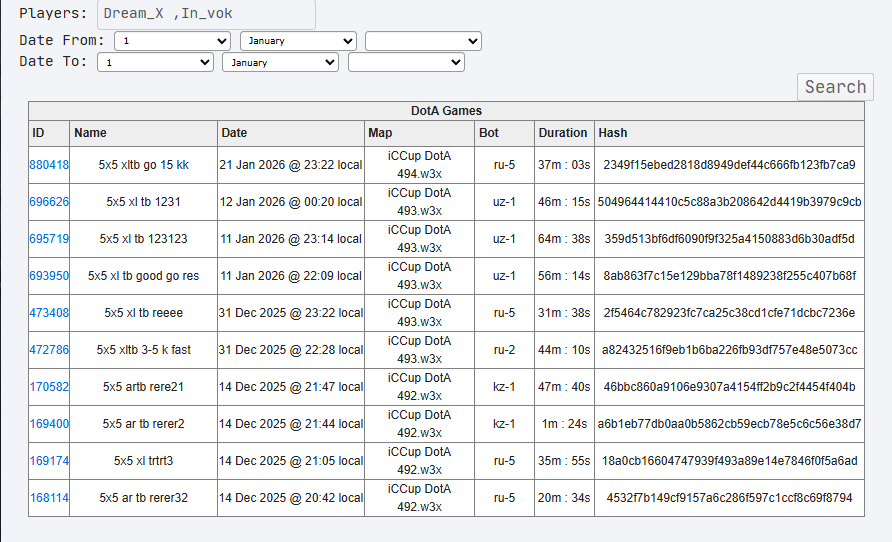Image resolution: width=892 pixels, height=542 pixels.
Task: Click bot 'ru-2' cell
Action: (x=504, y=350)
